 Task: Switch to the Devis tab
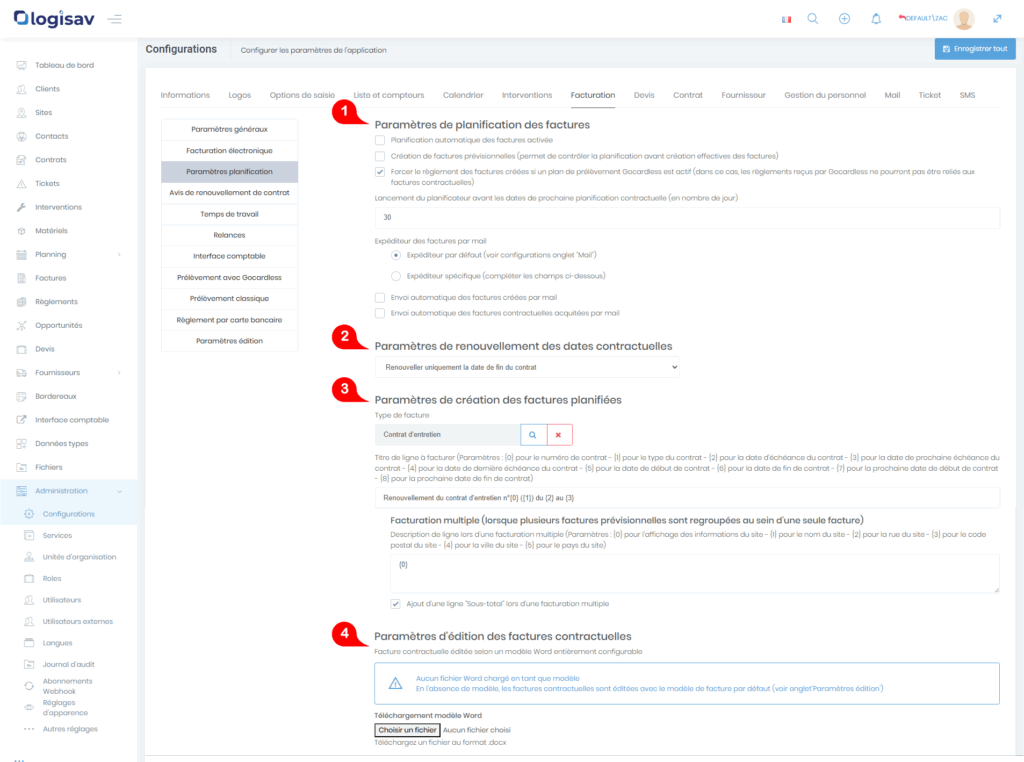644,95
